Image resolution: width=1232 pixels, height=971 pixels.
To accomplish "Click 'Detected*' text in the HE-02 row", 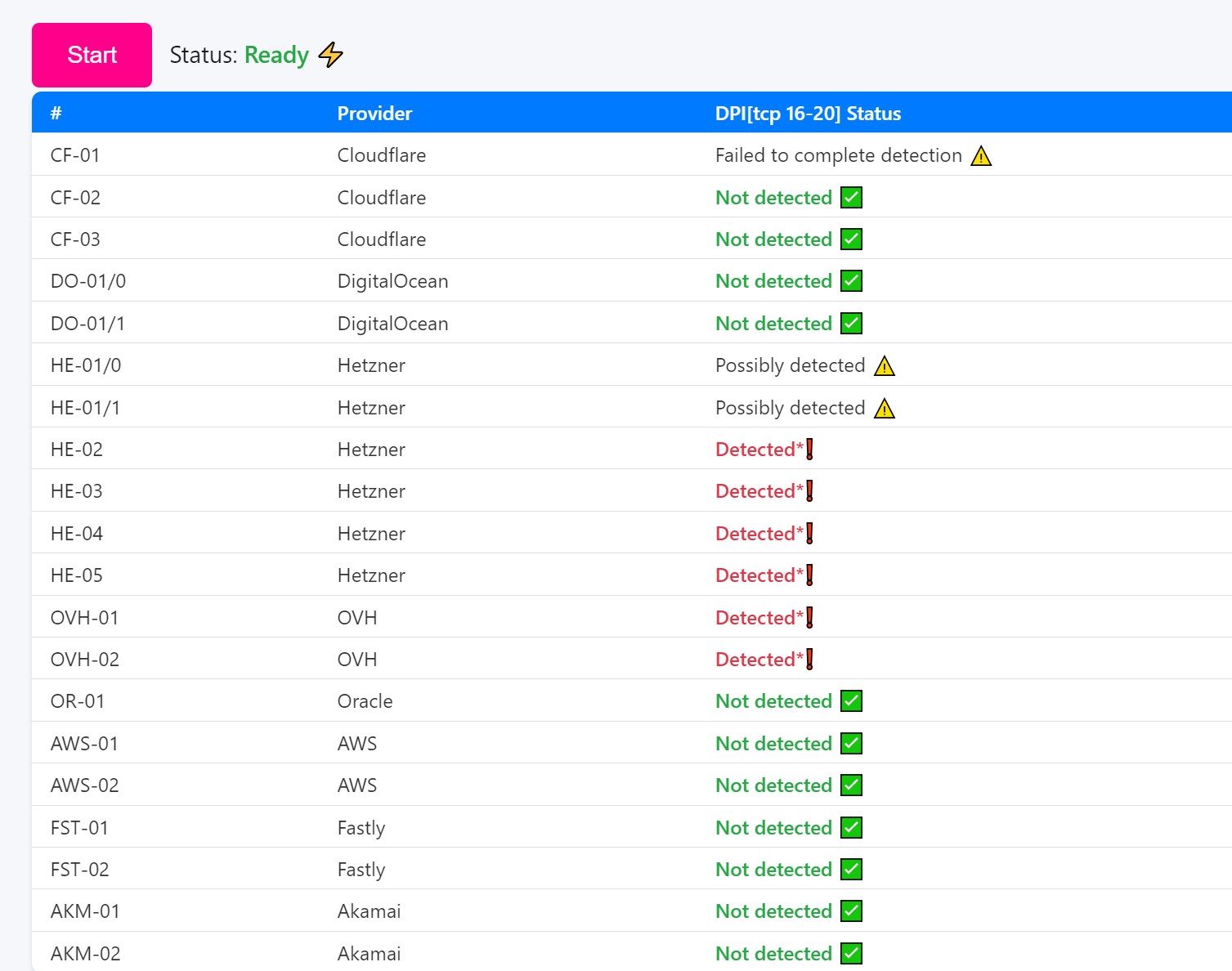I will point(759,450).
